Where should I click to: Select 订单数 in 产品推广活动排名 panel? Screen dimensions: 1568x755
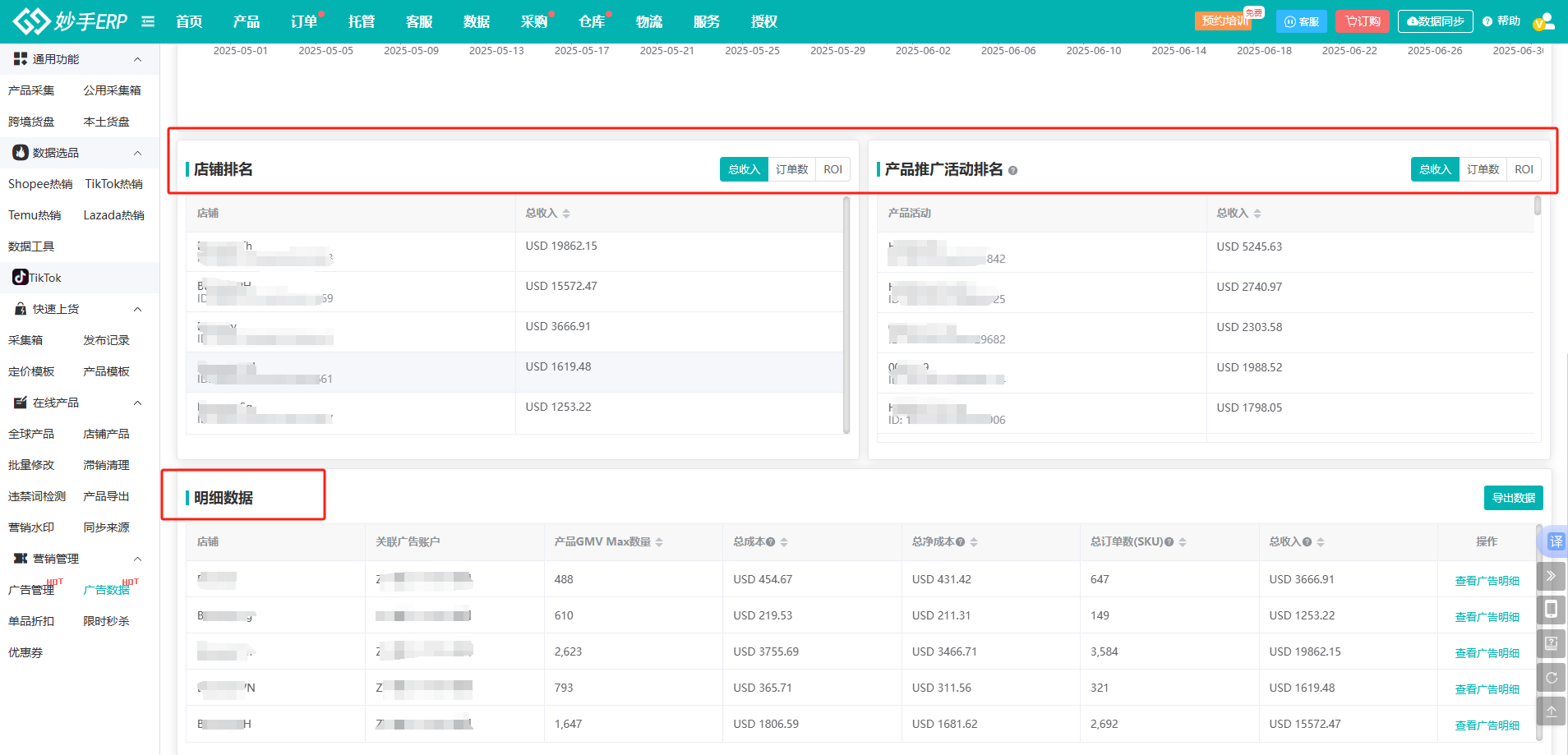point(1483,169)
